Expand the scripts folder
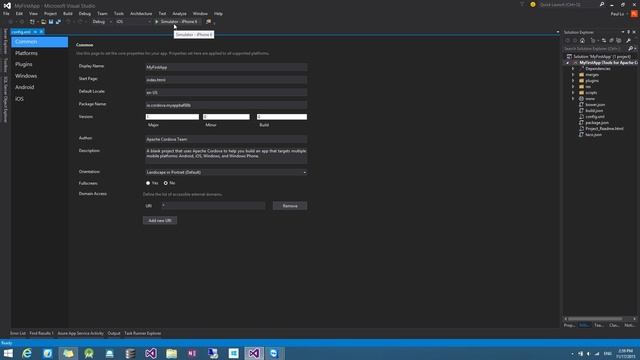This screenshot has width=640, height=360. [573, 93]
